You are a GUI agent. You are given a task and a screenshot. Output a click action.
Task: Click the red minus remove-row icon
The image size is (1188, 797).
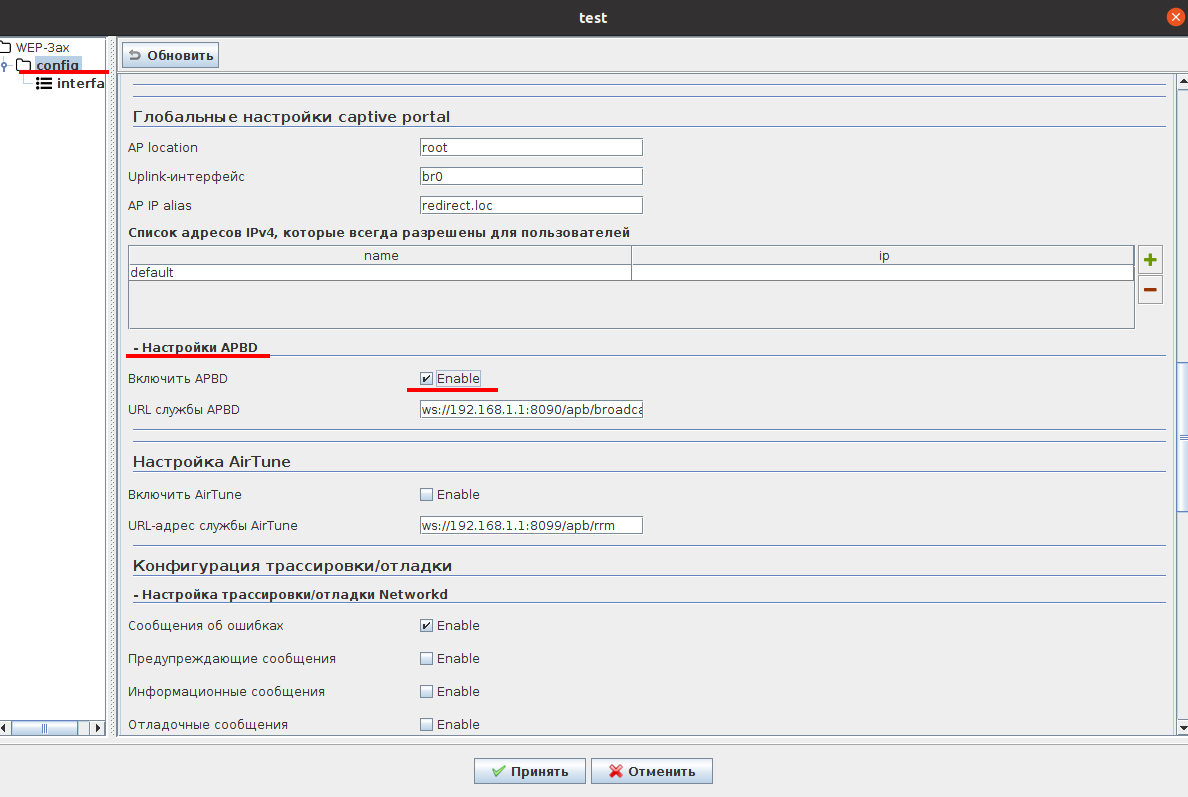(1150, 291)
